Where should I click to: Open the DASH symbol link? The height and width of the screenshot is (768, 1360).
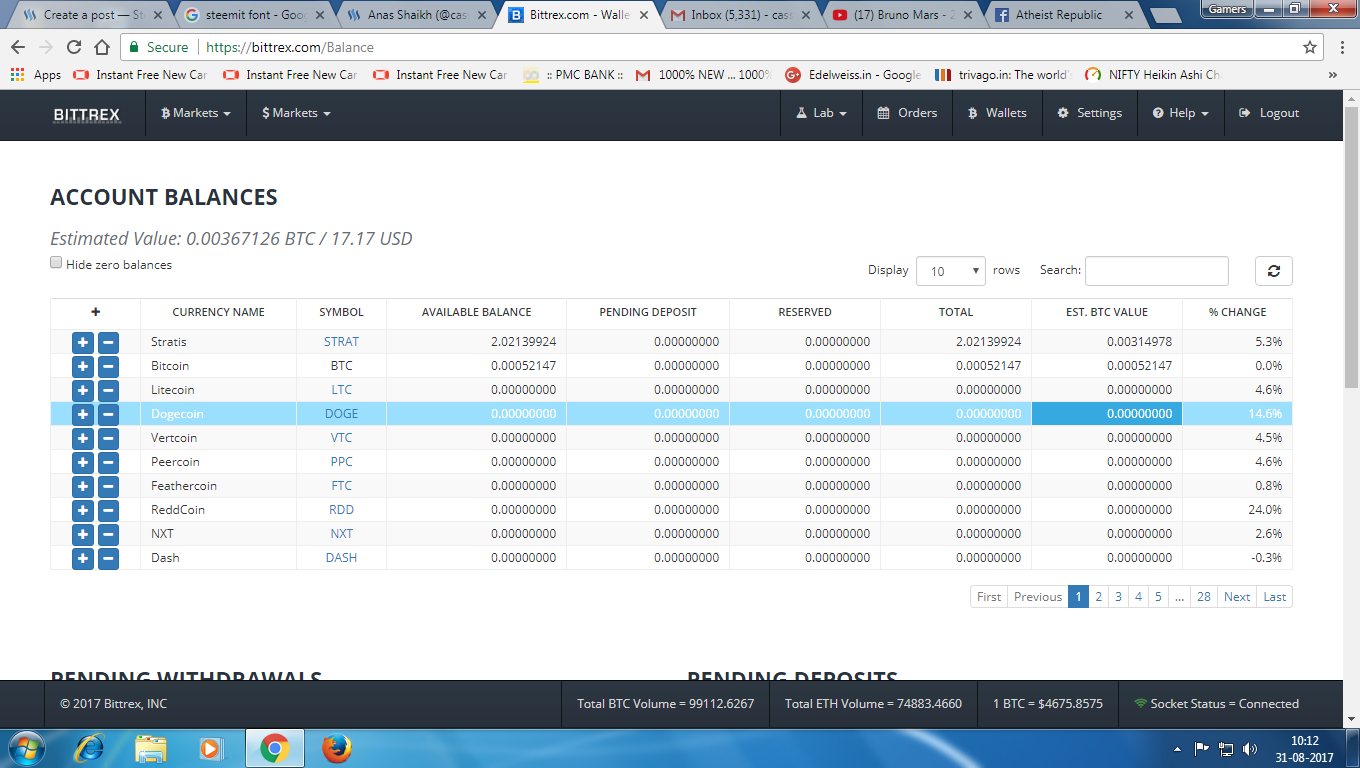click(x=341, y=558)
